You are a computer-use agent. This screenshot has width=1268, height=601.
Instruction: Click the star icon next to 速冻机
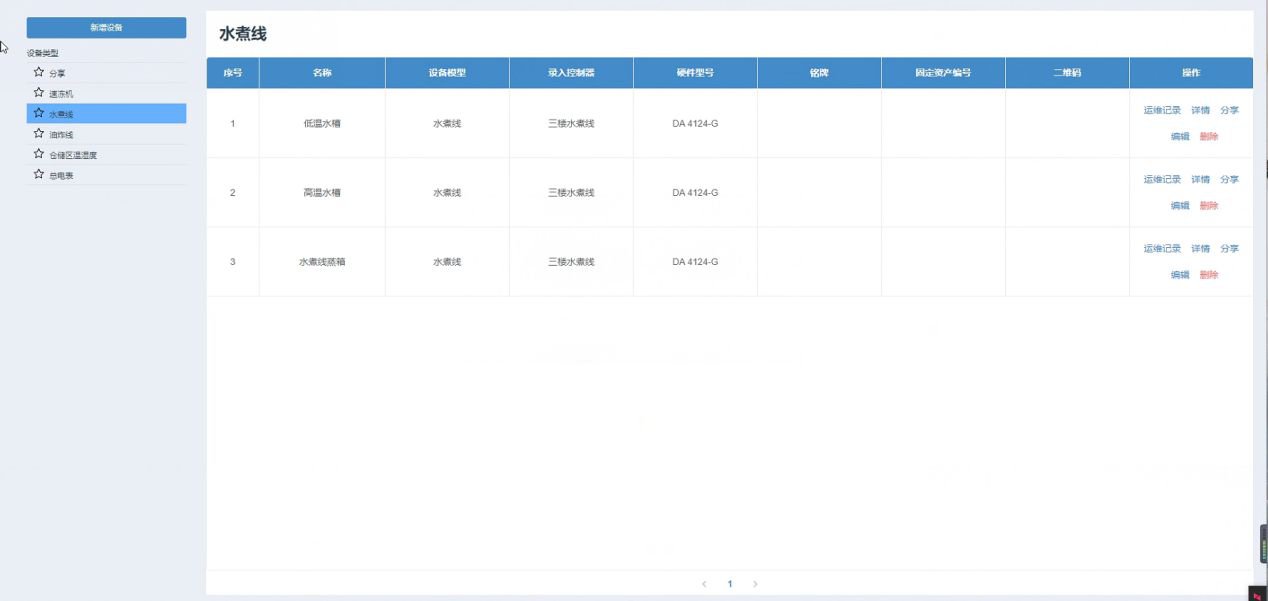[x=39, y=93]
